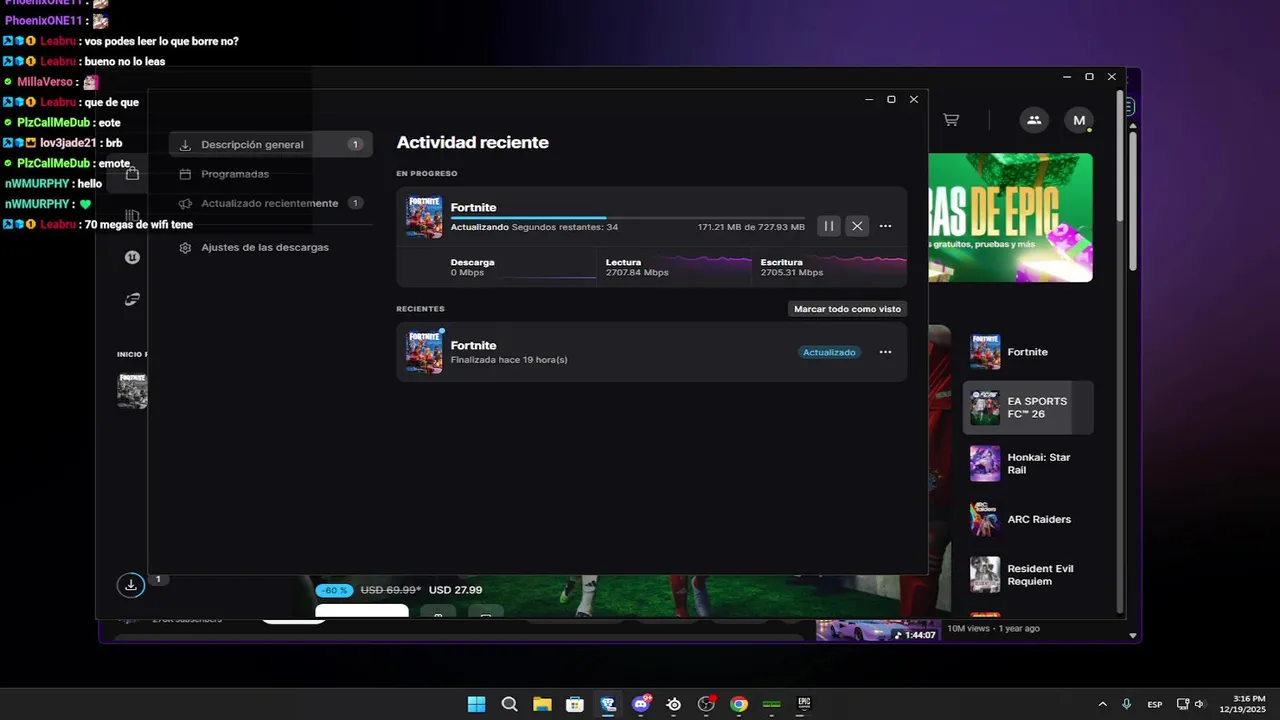Click the Fortnite thumbnail in the Recientes row
1280x720 pixels.
[x=424, y=352]
